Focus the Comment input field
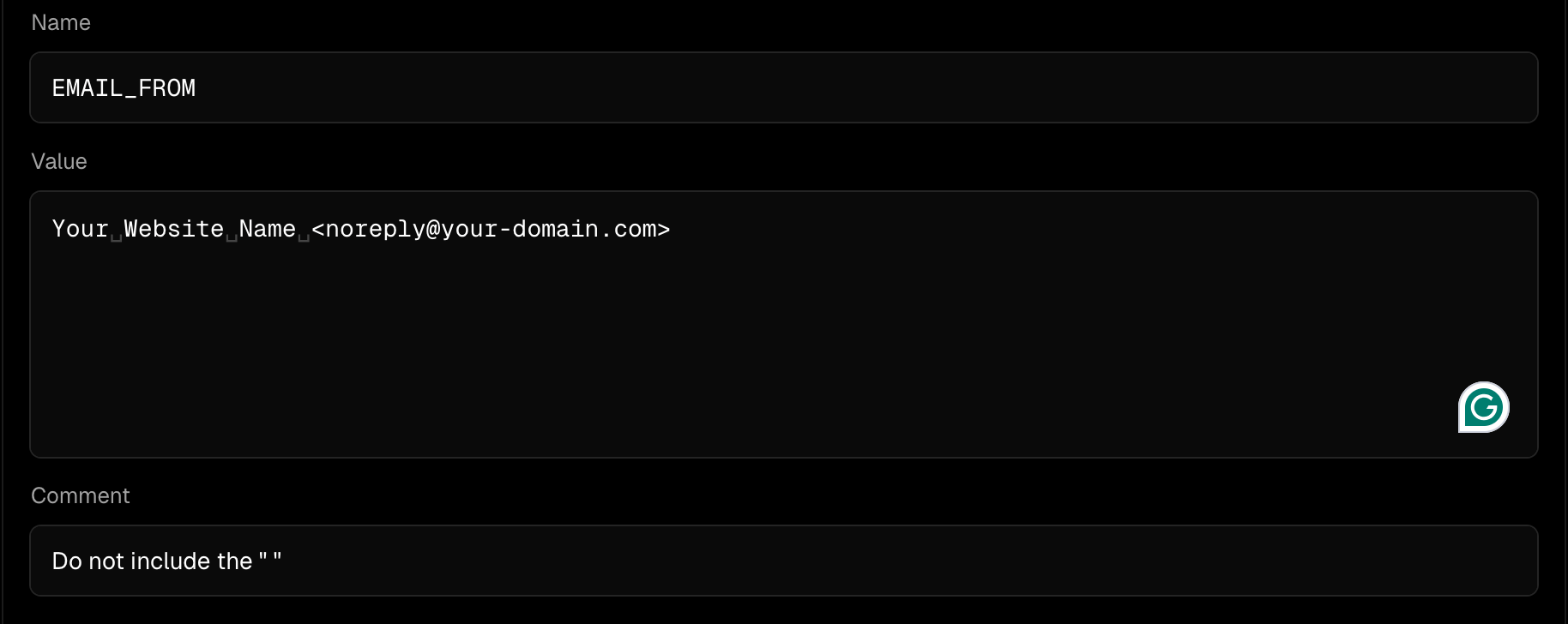Viewport: 1568px width, 624px height. coord(784,561)
